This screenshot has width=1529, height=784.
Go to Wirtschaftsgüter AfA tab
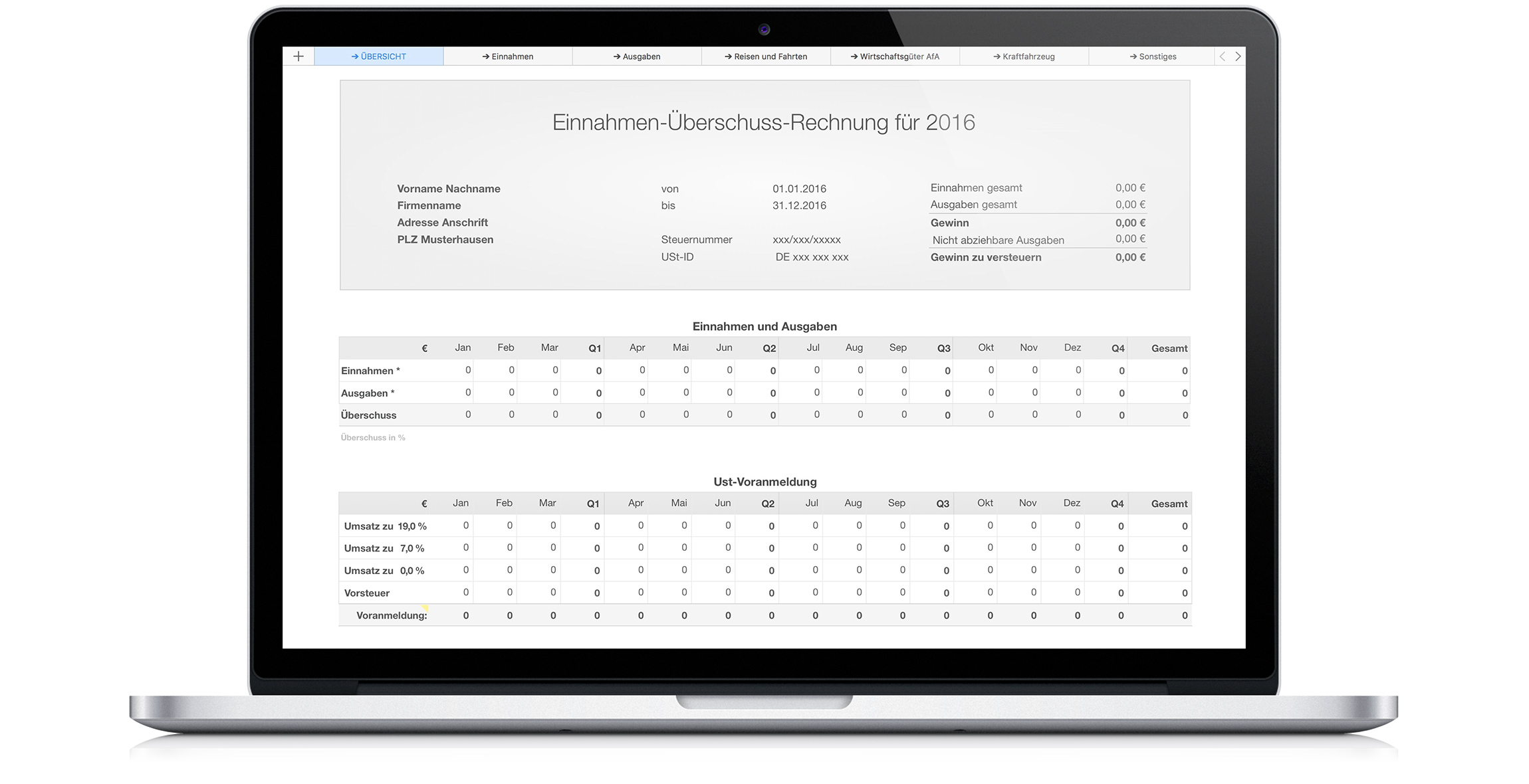pos(895,56)
